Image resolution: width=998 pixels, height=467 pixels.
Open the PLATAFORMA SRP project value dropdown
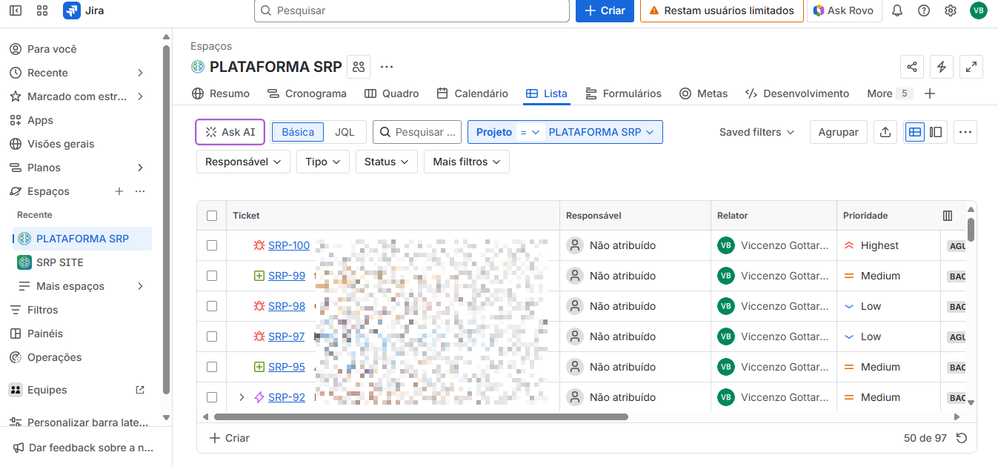point(601,132)
